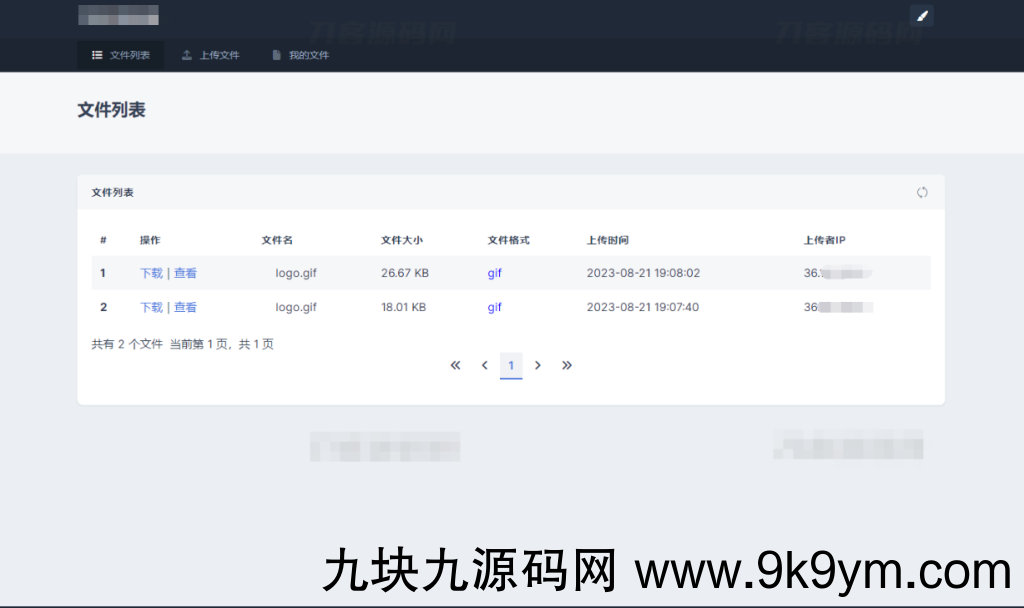Jump to first page using double-left arrow
Viewport: 1024px width, 608px height.
[455, 365]
